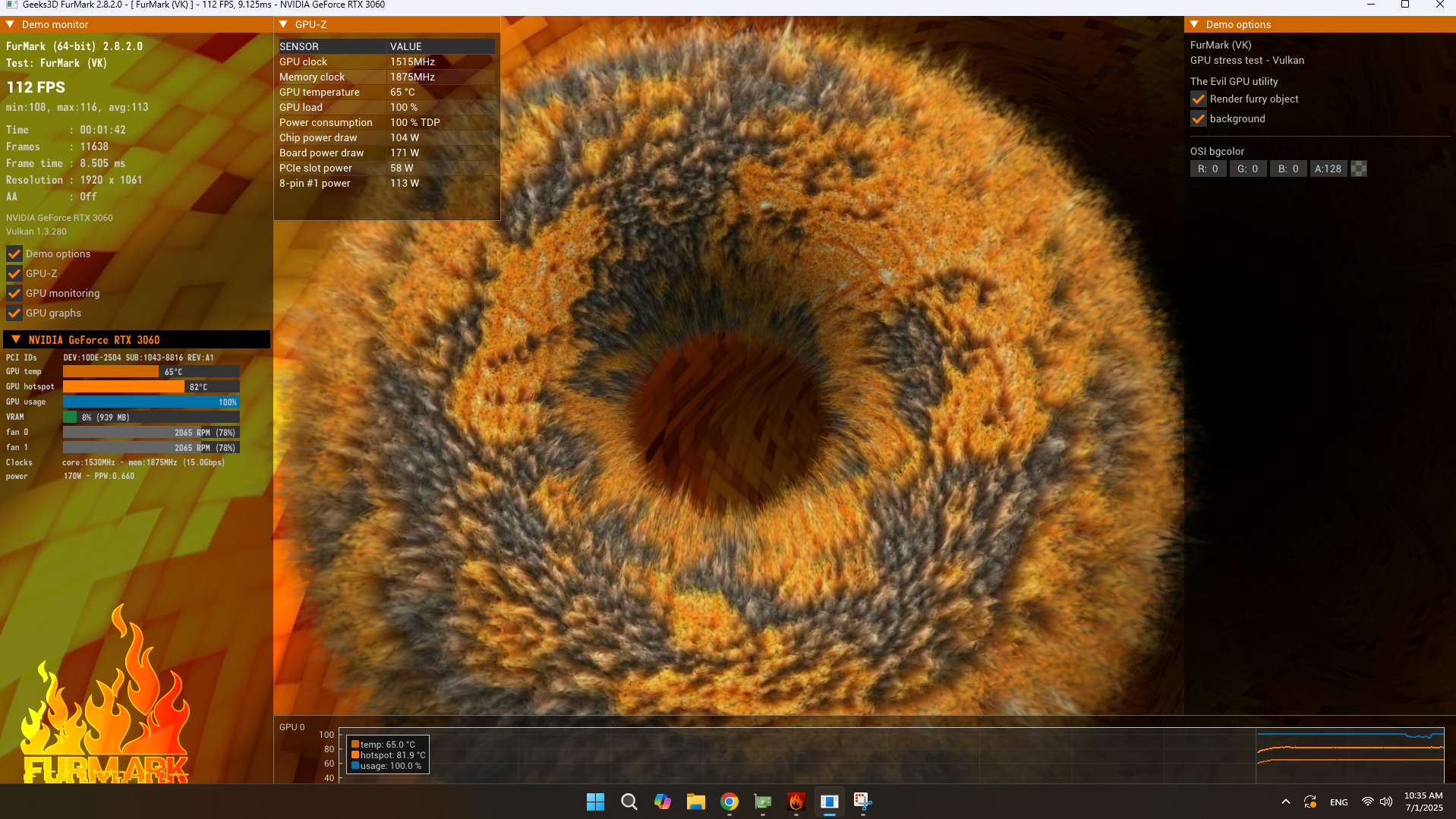
Task: Uncheck the GPU-Z checkbox
Action: coord(14,273)
